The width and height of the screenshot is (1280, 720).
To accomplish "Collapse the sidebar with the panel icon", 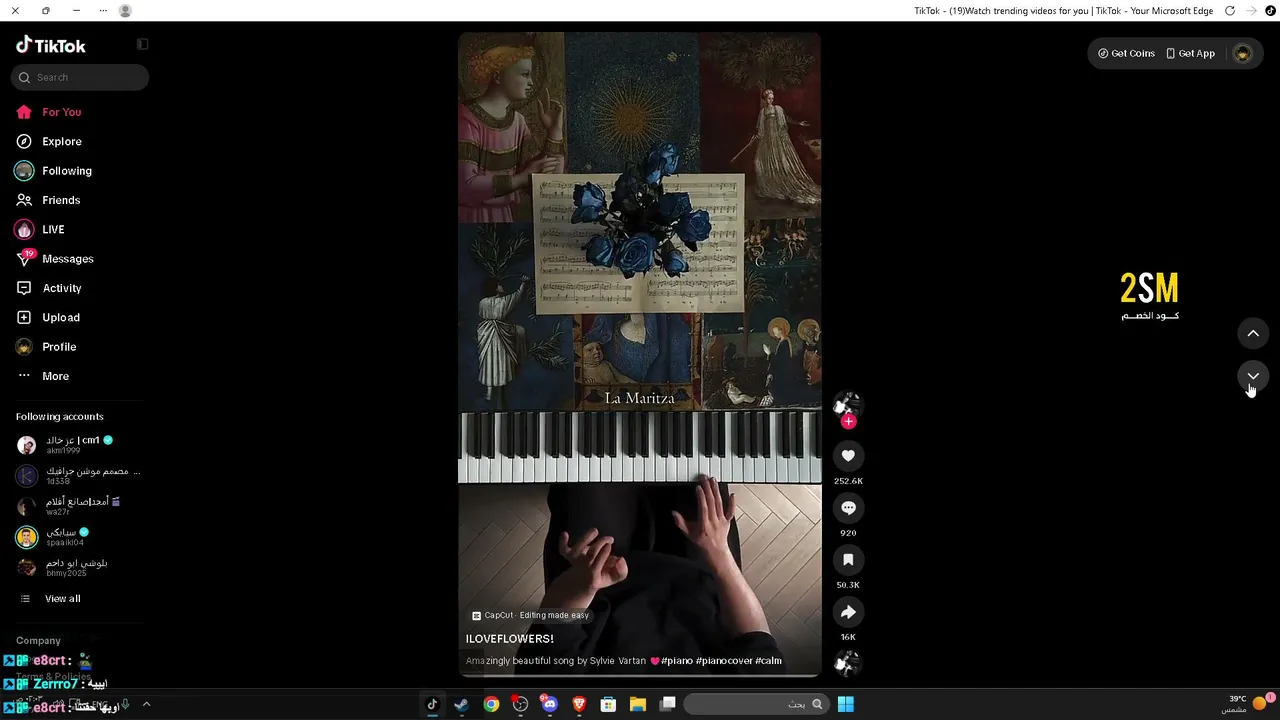I will click(x=143, y=44).
